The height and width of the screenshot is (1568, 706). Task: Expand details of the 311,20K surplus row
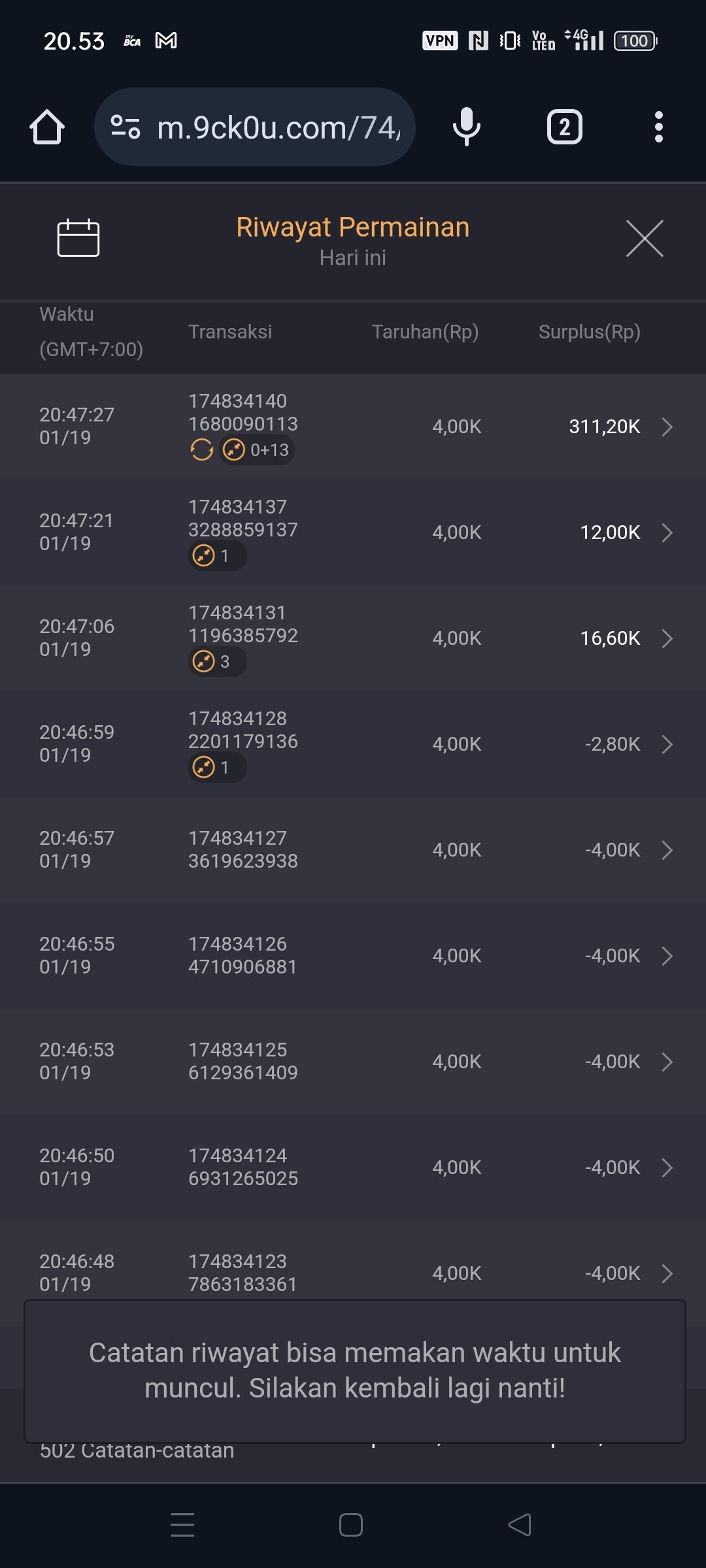point(667,427)
